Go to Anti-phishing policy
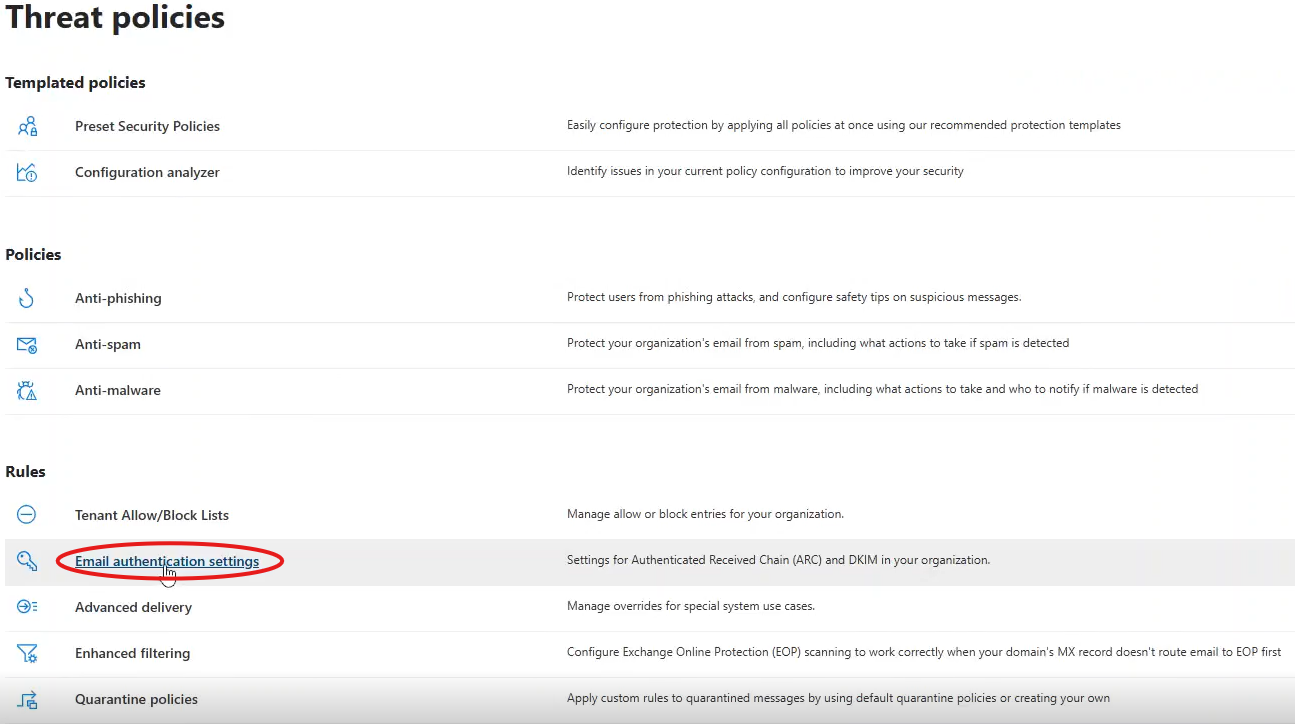The width and height of the screenshot is (1295, 724). [x=118, y=298]
